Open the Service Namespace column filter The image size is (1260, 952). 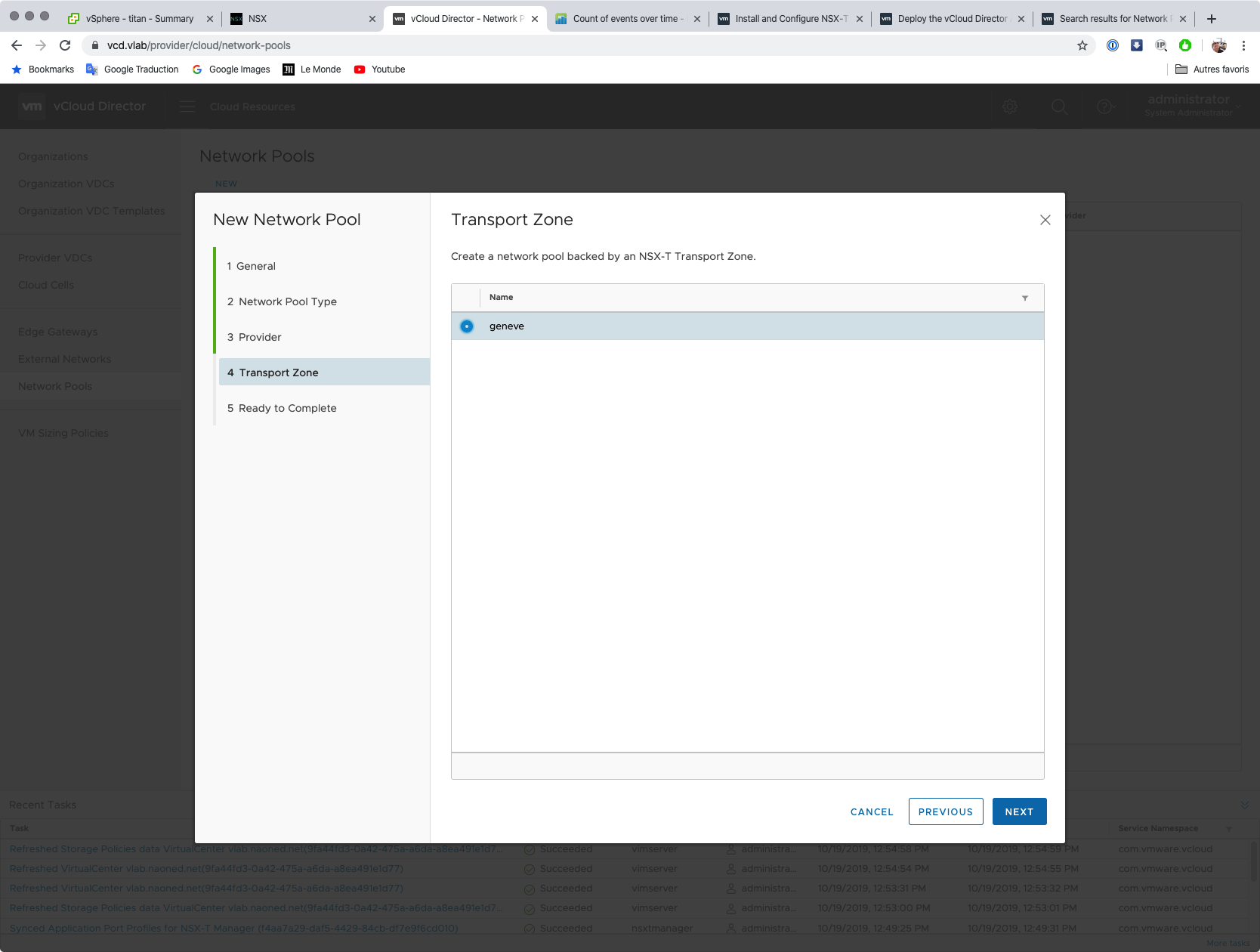(1229, 829)
